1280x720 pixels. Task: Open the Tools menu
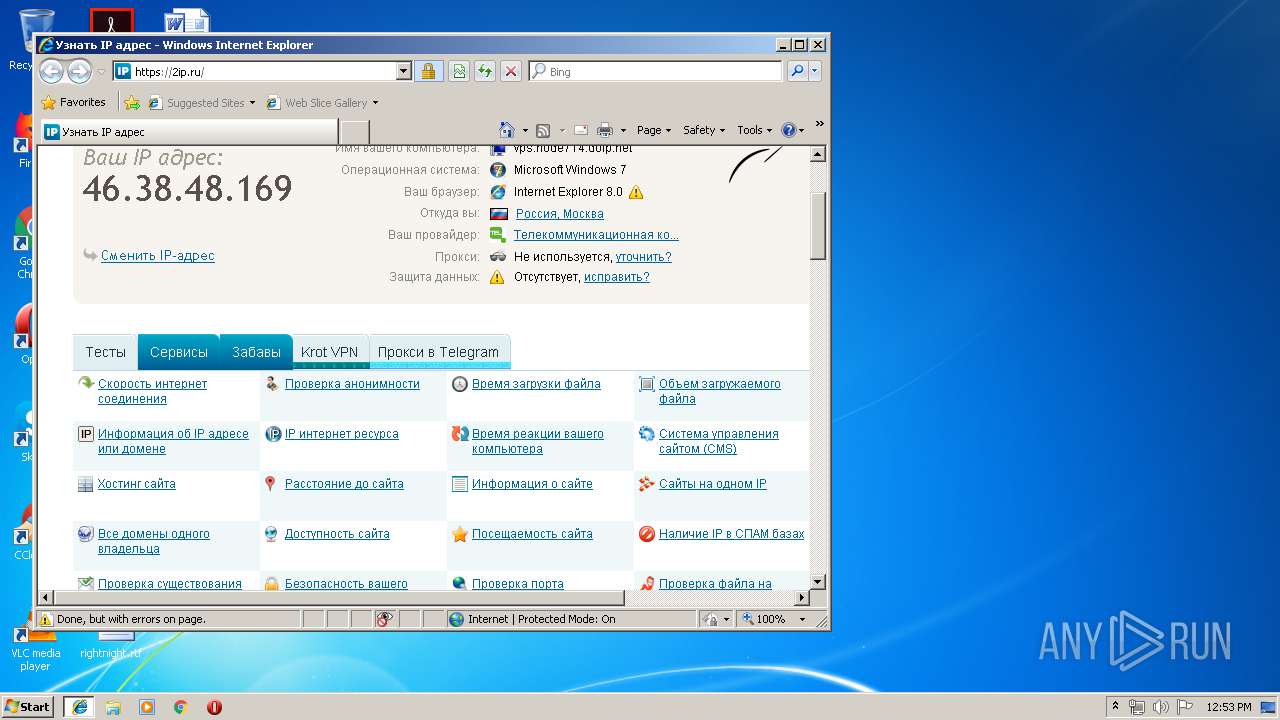755,130
